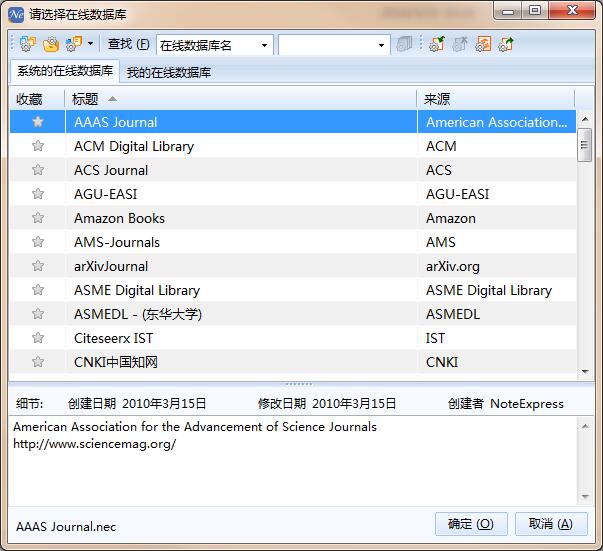Toggle favorite star for ASMEDL (东华大学)
The width and height of the screenshot is (603, 551).
tap(38, 314)
